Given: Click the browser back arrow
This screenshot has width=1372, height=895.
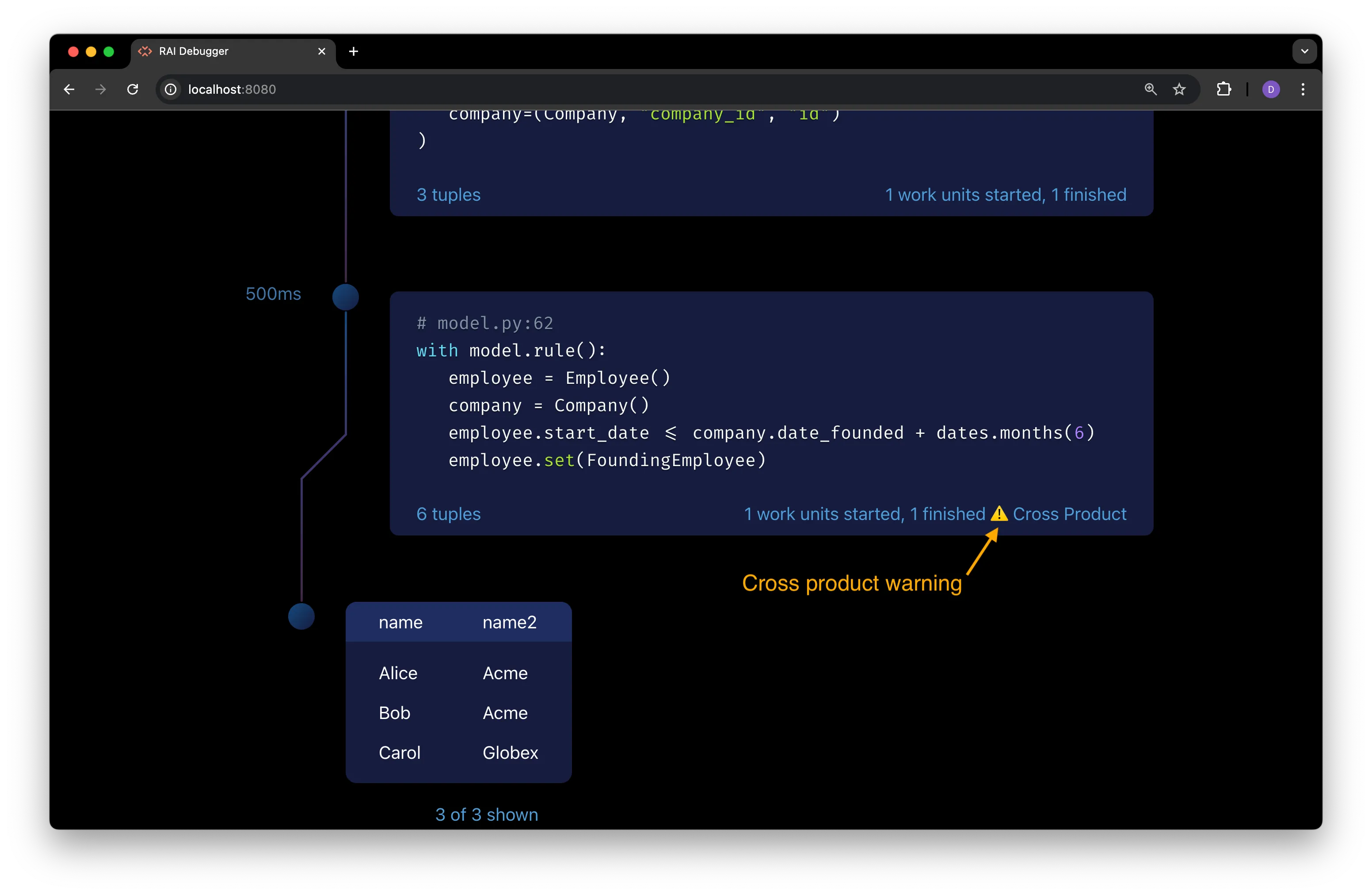Looking at the screenshot, I should [x=69, y=89].
